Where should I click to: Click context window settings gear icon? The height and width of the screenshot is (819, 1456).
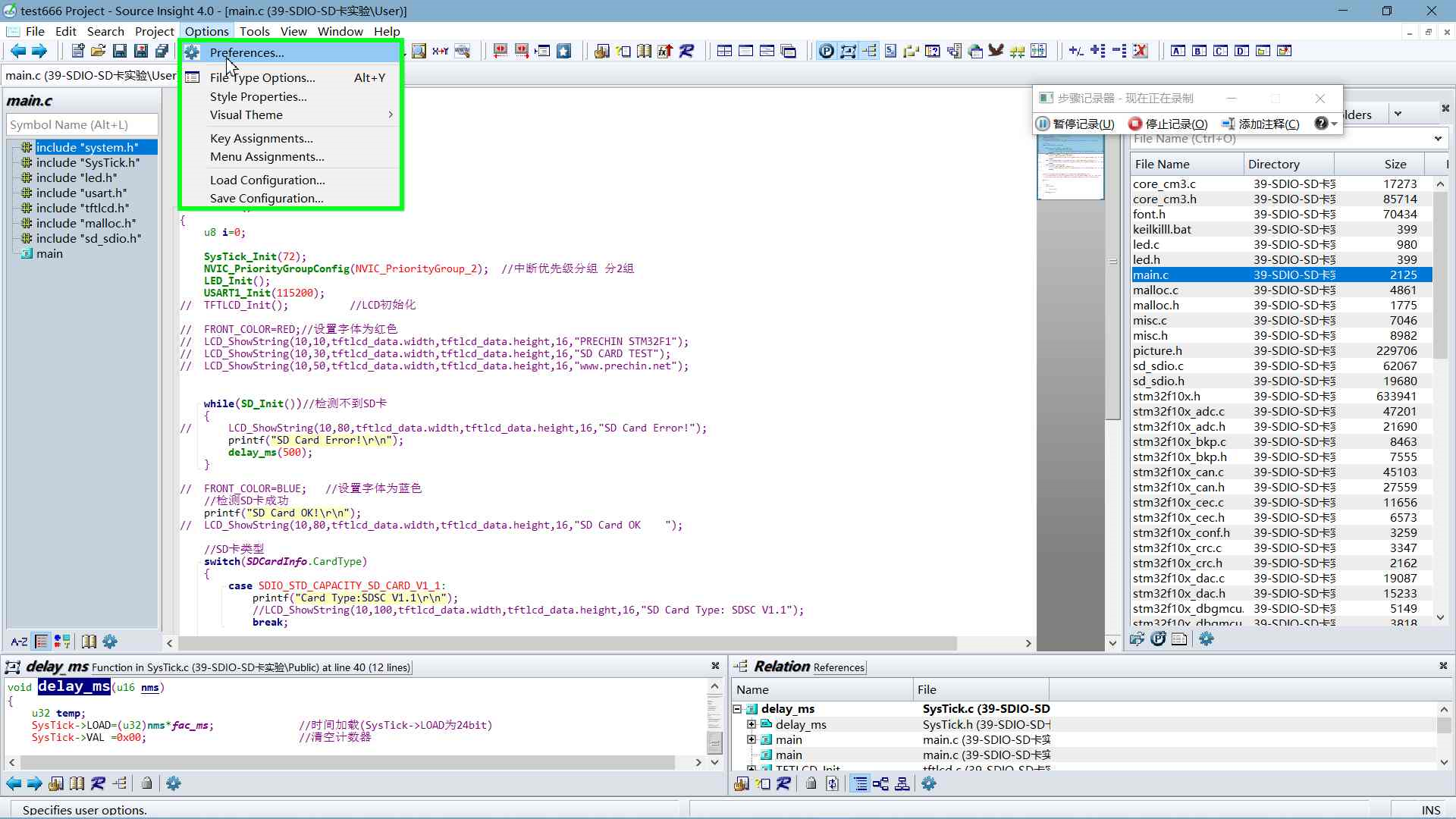pos(174,783)
